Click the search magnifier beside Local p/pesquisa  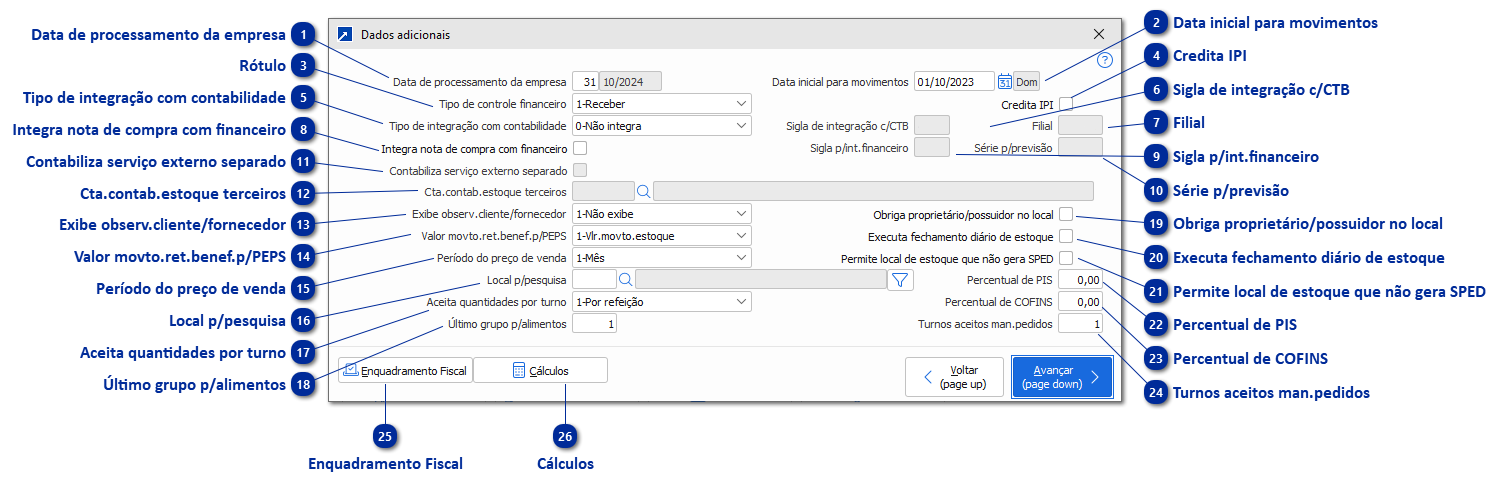point(625,280)
